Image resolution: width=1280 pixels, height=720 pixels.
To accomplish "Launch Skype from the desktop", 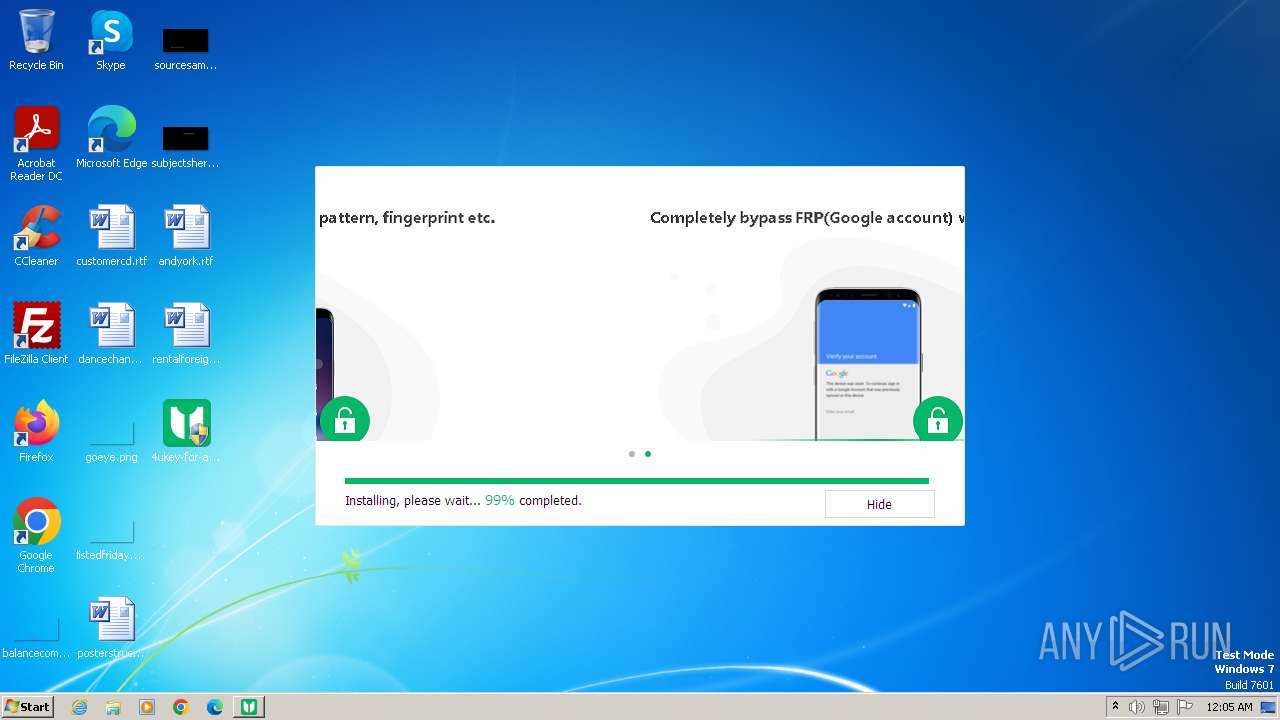I will [x=111, y=40].
